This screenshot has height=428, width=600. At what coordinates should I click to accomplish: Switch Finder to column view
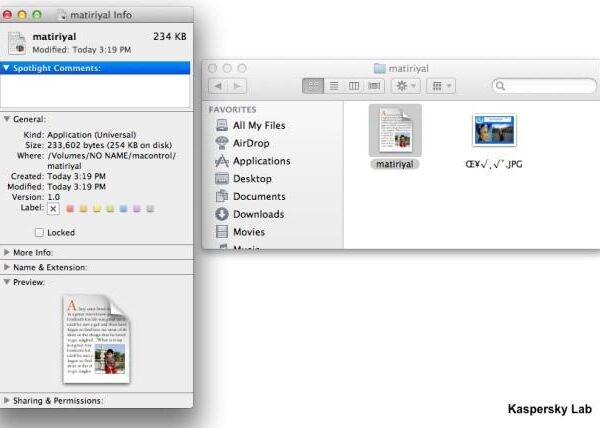point(354,87)
